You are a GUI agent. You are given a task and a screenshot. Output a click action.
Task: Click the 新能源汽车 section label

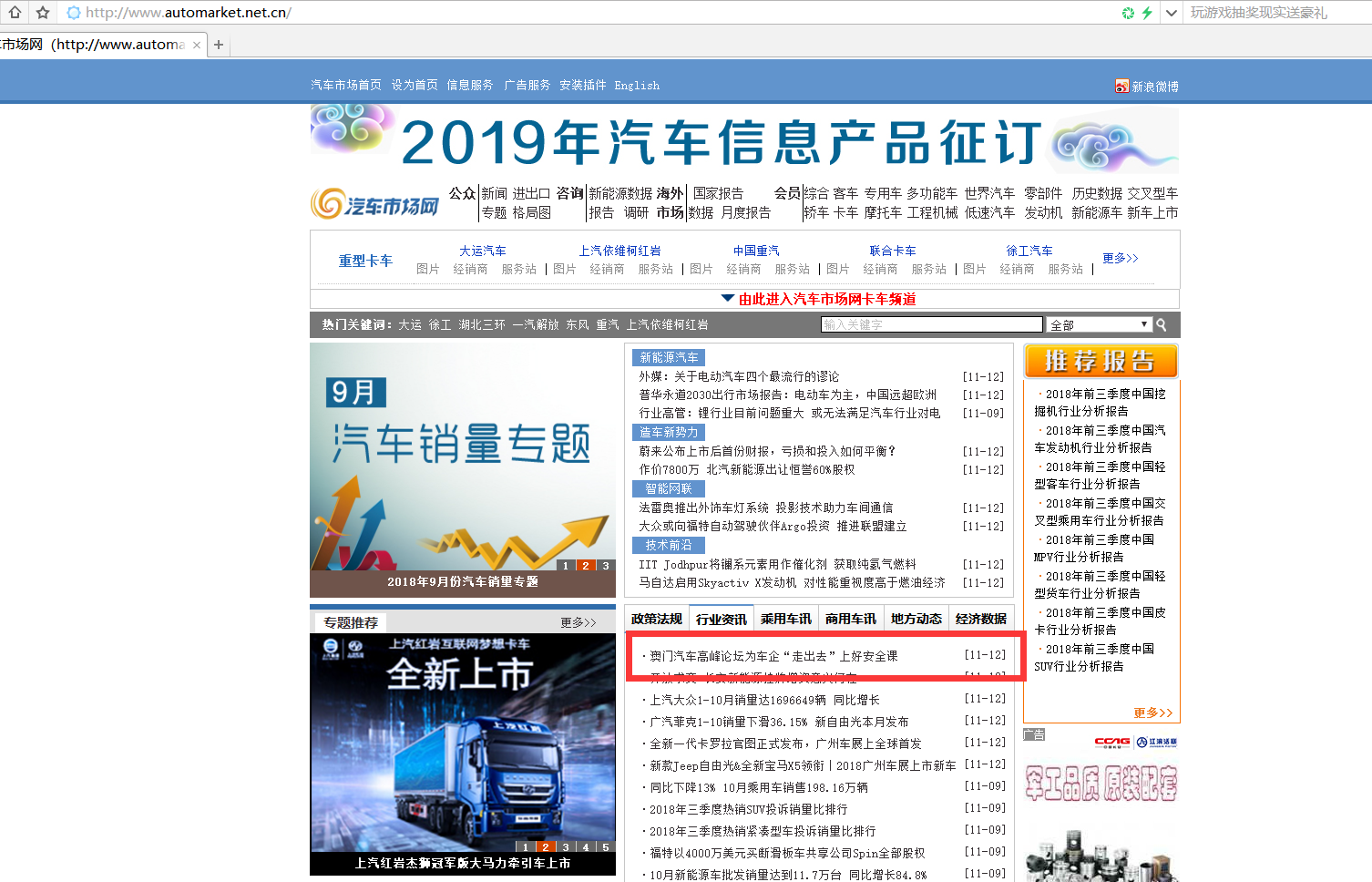(x=669, y=358)
